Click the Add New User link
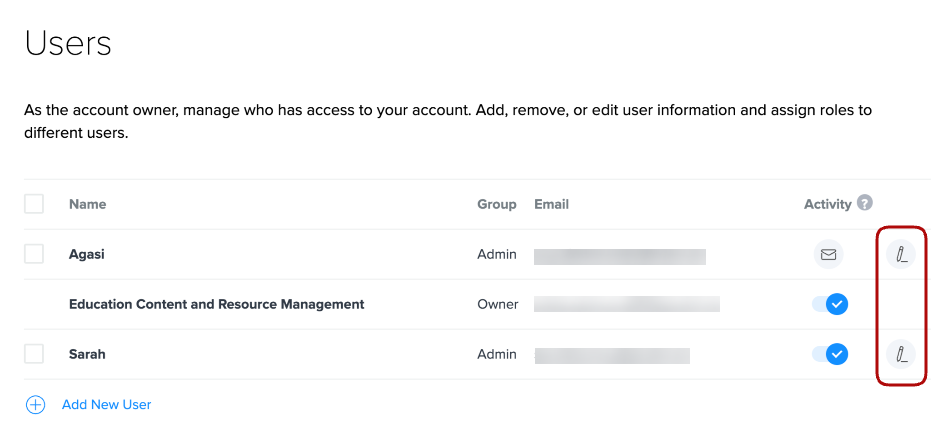952x444 pixels. 106,405
